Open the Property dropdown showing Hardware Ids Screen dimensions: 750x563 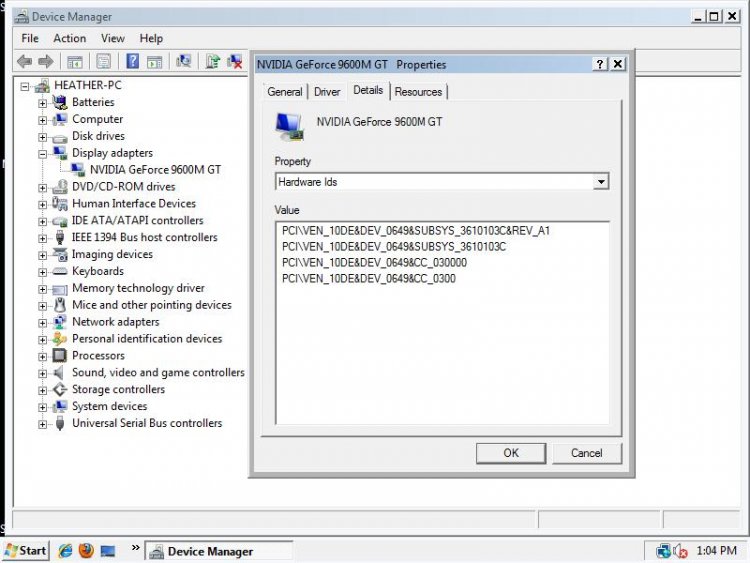[x=601, y=182]
